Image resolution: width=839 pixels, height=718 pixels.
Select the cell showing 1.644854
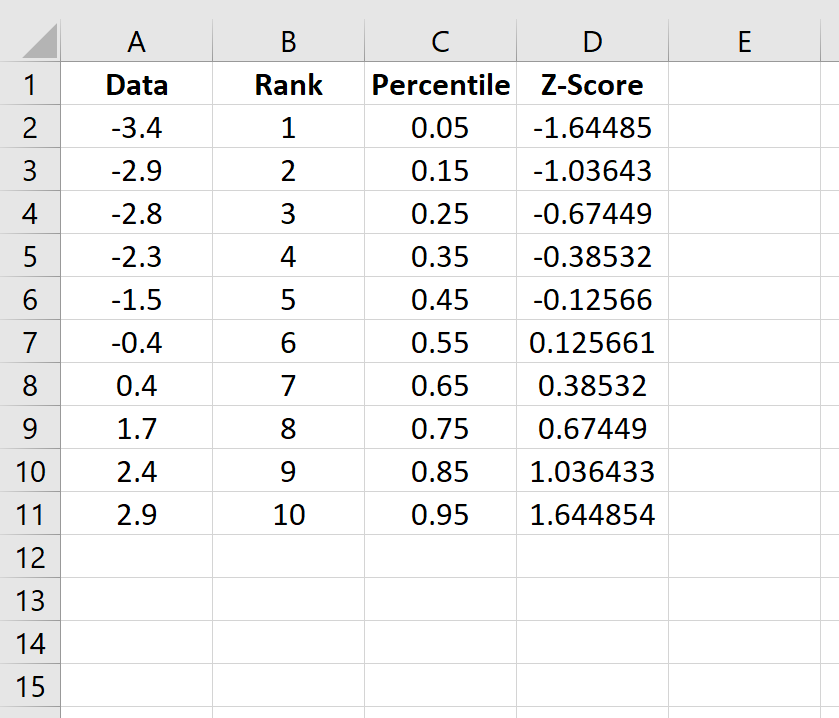(x=592, y=514)
